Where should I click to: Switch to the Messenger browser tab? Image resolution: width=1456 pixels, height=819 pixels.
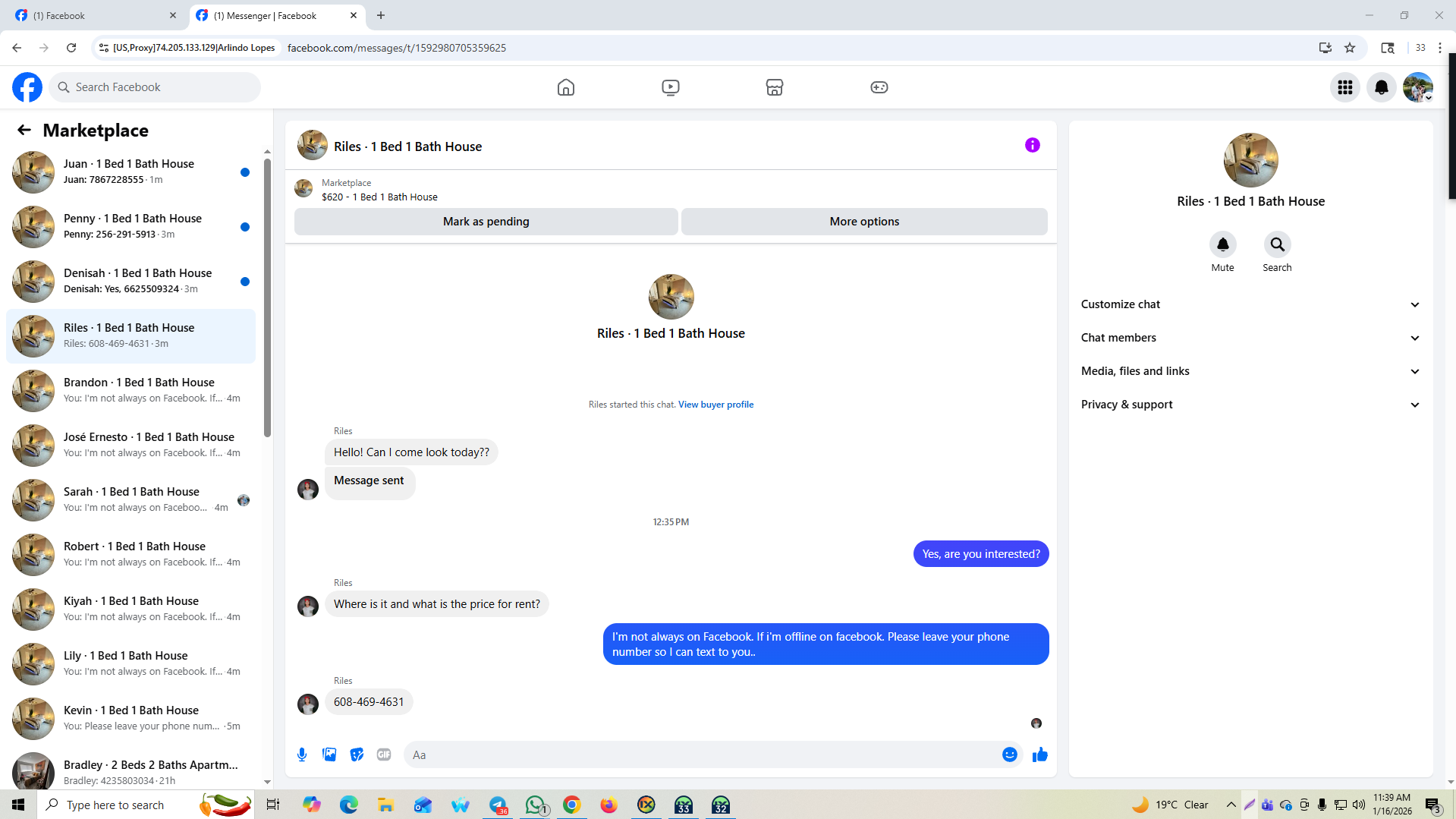click(x=277, y=15)
